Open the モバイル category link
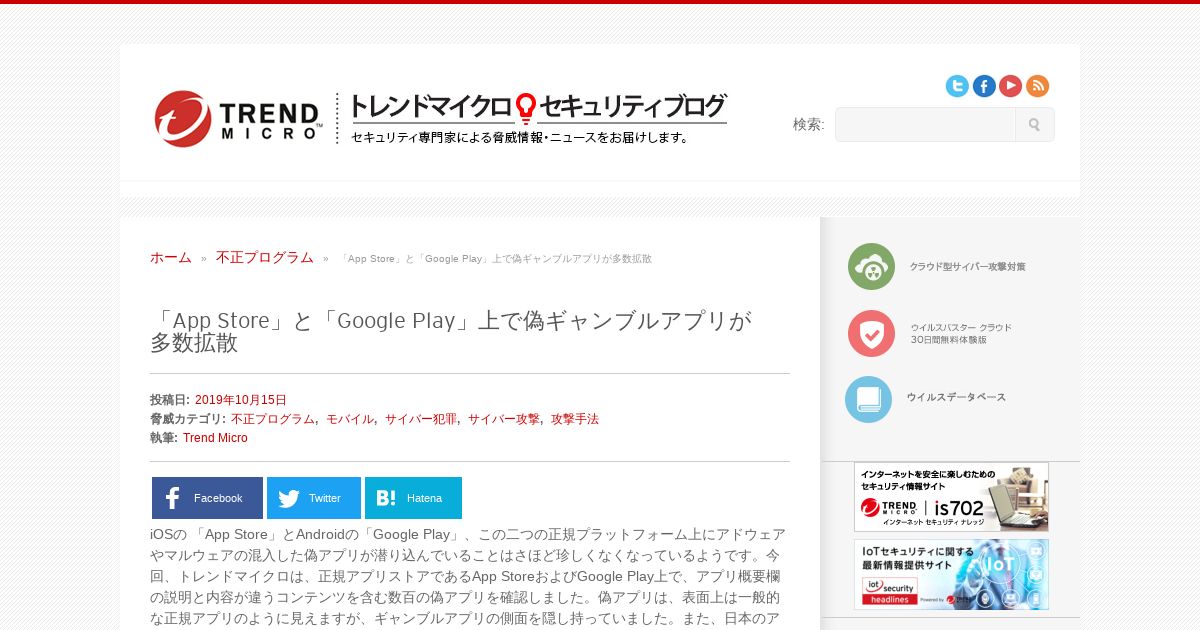 (350, 419)
